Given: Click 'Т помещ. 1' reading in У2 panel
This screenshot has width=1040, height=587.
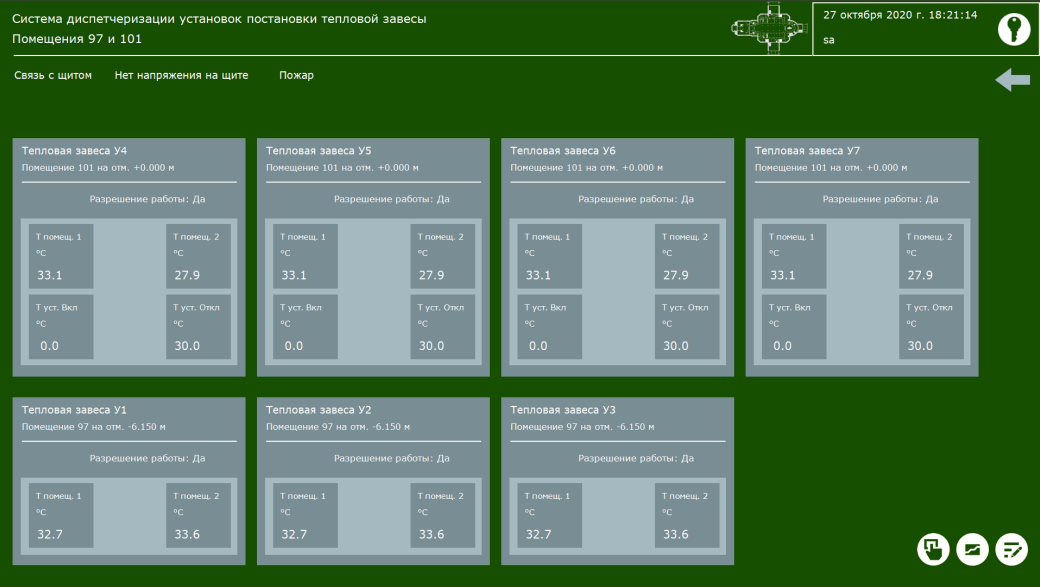Looking at the screenshot, I should click(x=305, y=515).
